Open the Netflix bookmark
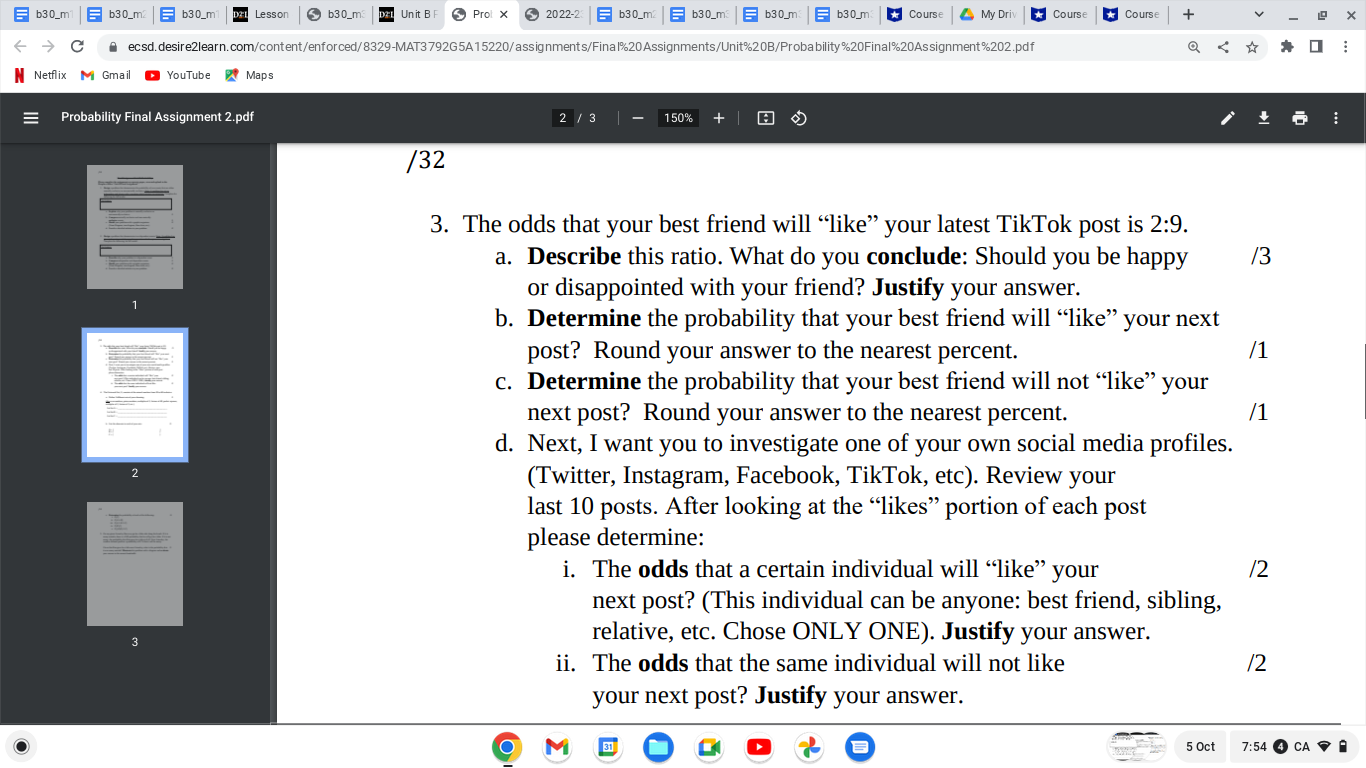Viewport: 1366px width, 768px height. click(39, 74)
